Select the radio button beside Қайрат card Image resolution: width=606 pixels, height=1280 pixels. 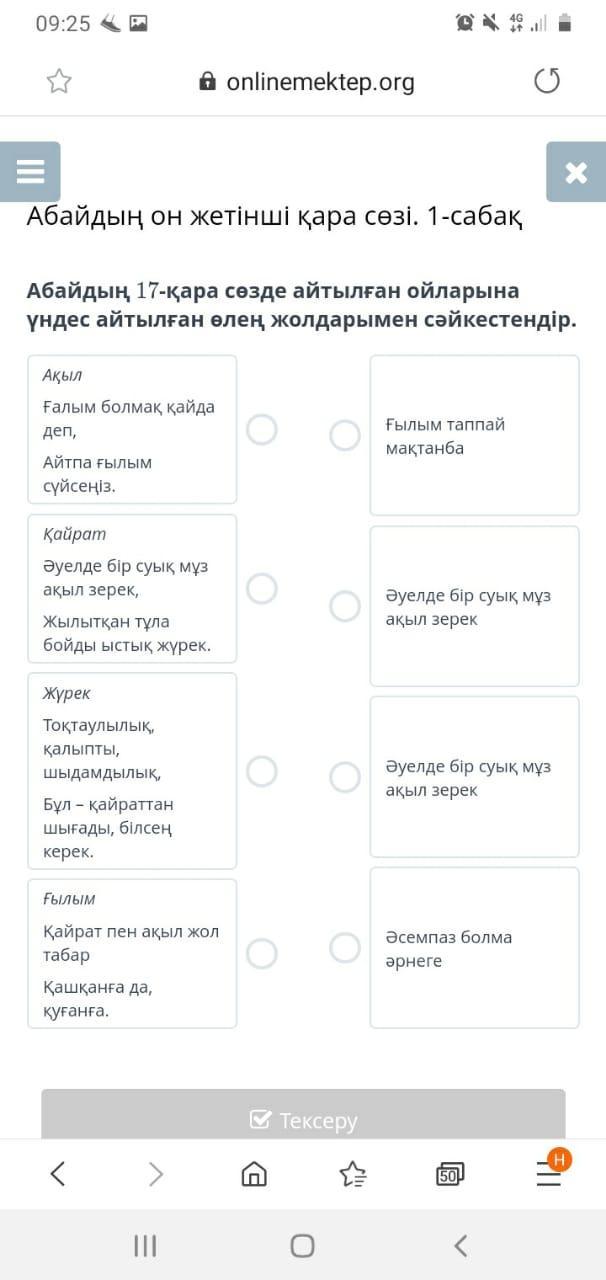[x=262, y=589]
